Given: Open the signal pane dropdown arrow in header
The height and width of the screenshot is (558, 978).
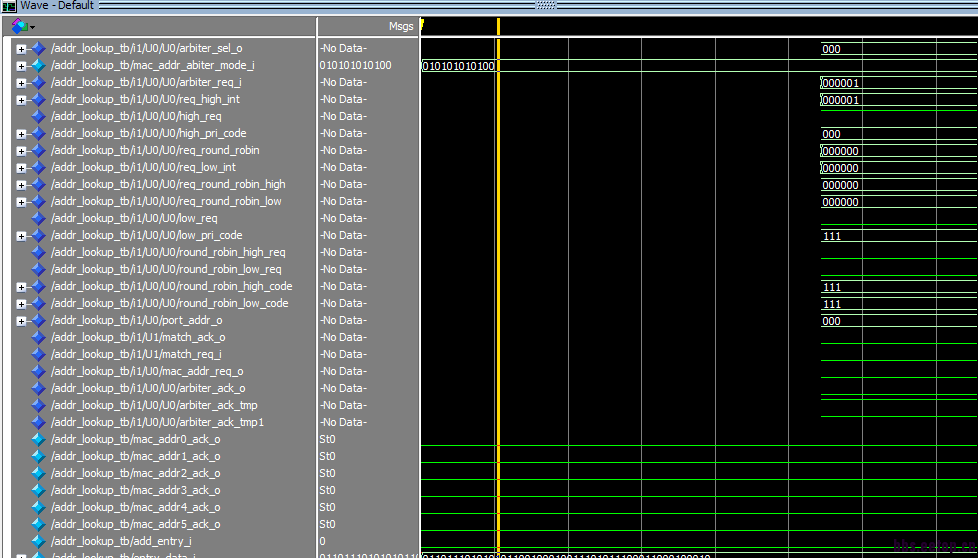Looking at the screenshot, I should coord(33,27).
